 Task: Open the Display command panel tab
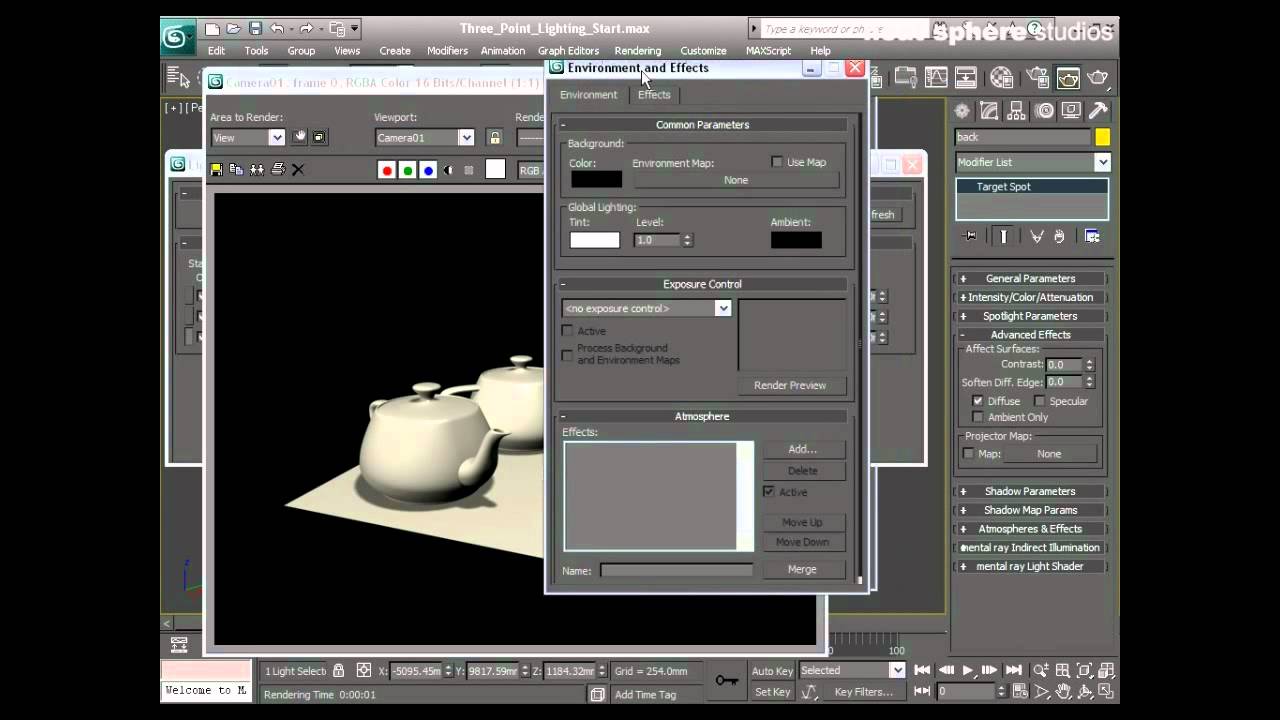[1071, 111]
